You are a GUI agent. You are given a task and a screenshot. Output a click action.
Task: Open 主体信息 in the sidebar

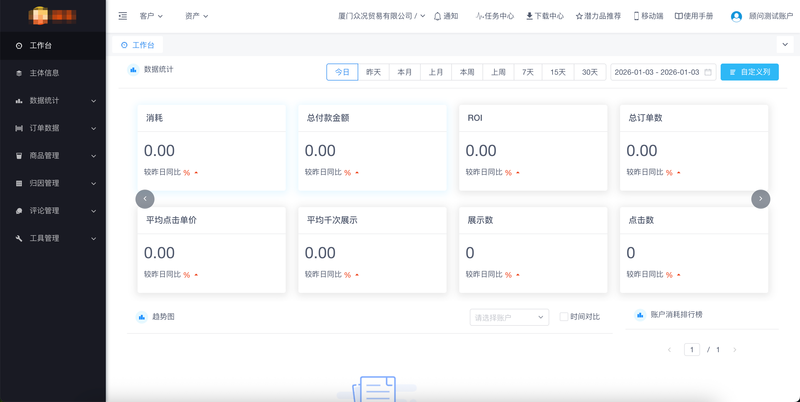pyautogui.click(x=45, y=73)
